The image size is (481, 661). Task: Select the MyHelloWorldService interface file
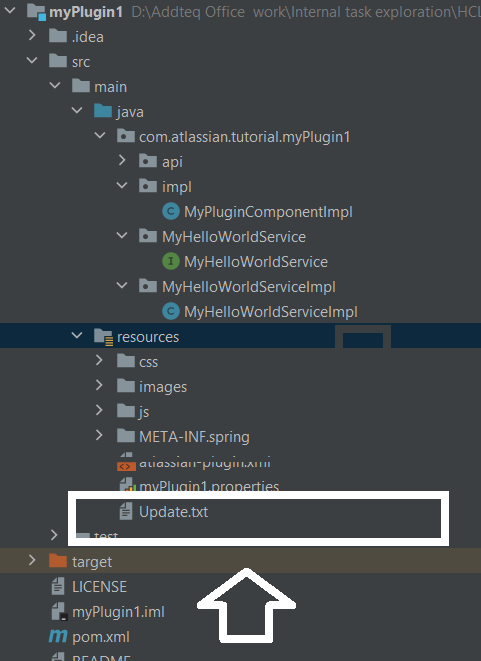point(256,262)
